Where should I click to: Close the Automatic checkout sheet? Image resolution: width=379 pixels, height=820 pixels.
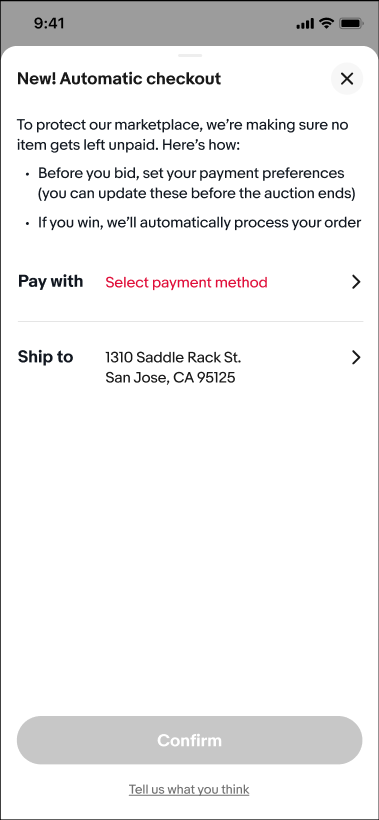tap(347, 79)
